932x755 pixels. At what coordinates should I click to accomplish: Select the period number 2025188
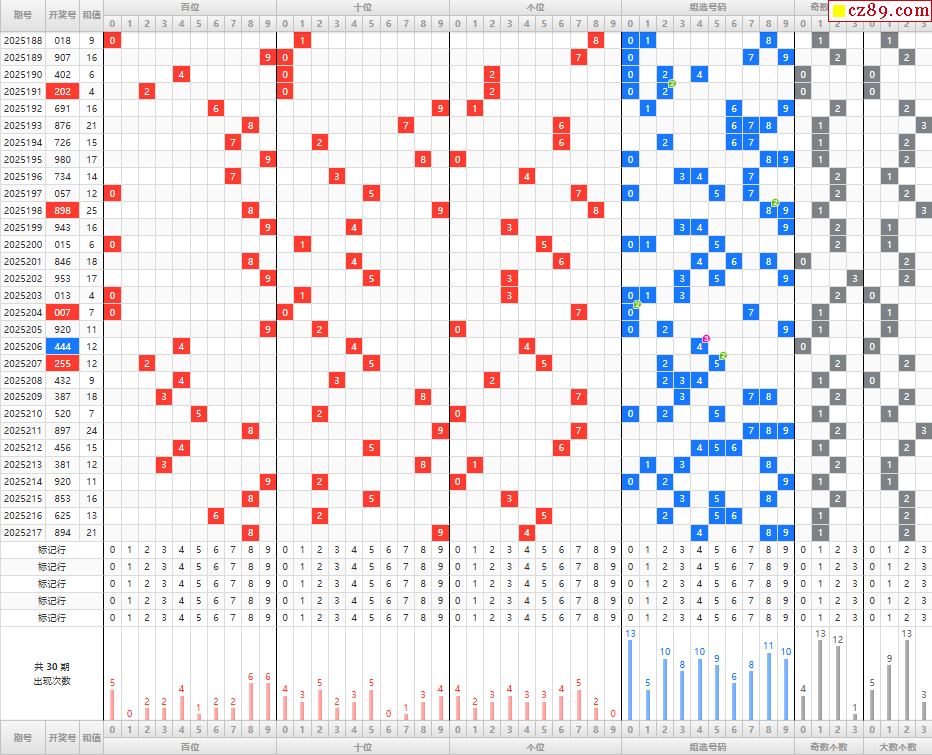pyautogui.click(x=23, y=40)
